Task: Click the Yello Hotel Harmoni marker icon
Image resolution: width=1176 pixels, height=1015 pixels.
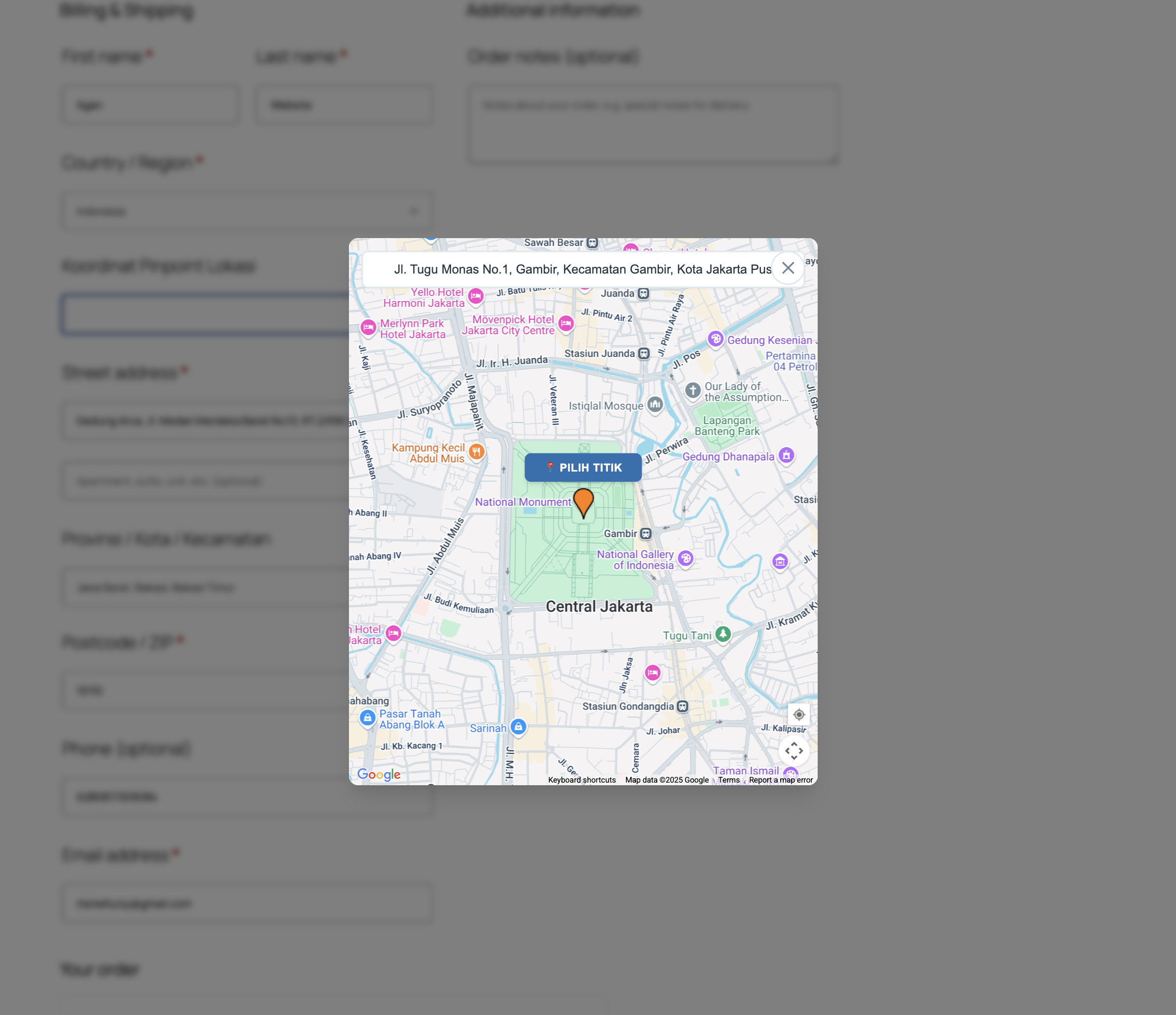Action: 476,296
